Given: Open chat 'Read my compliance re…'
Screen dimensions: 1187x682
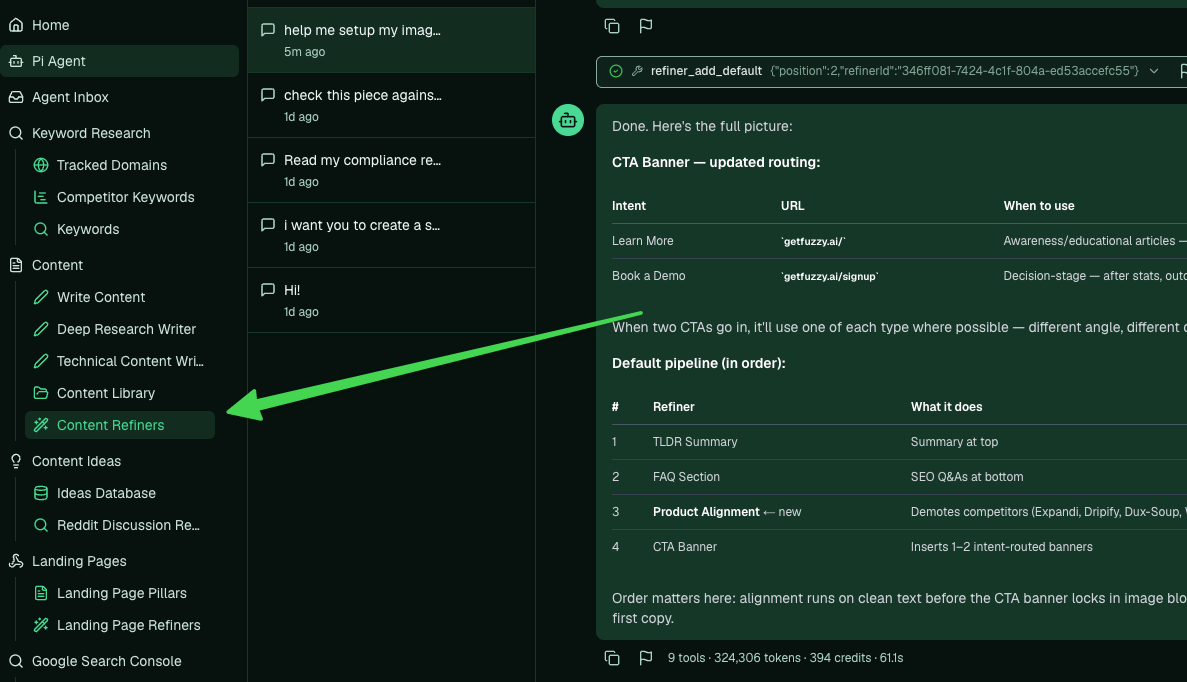Looking at the screenshot, I should [391, 170].
